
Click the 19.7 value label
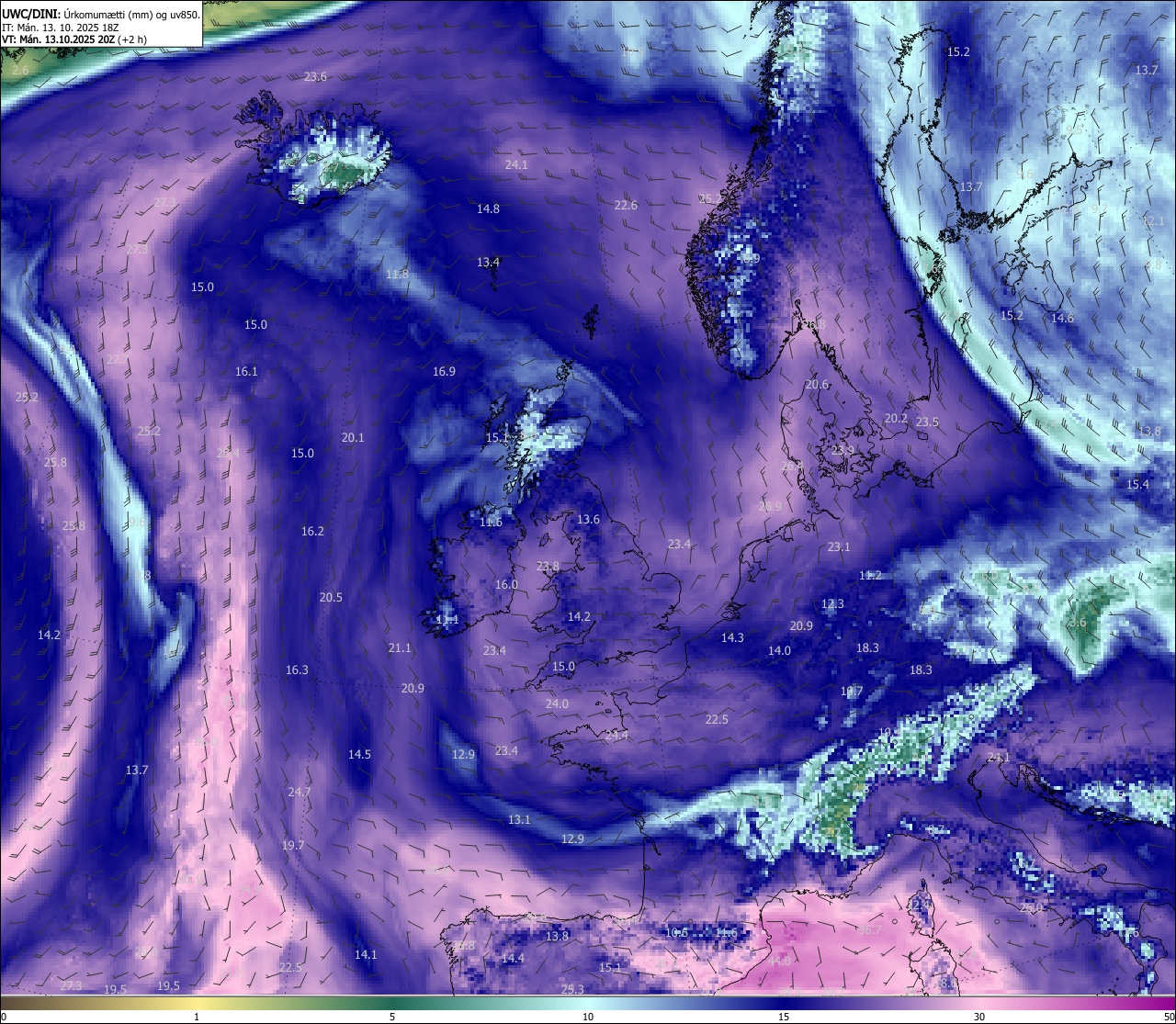pyautogui.click(x=293, y=846)
